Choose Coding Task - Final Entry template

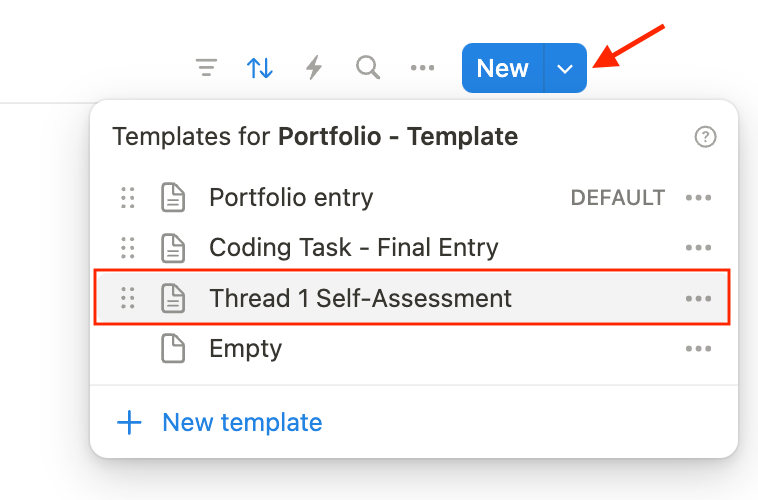353,248
